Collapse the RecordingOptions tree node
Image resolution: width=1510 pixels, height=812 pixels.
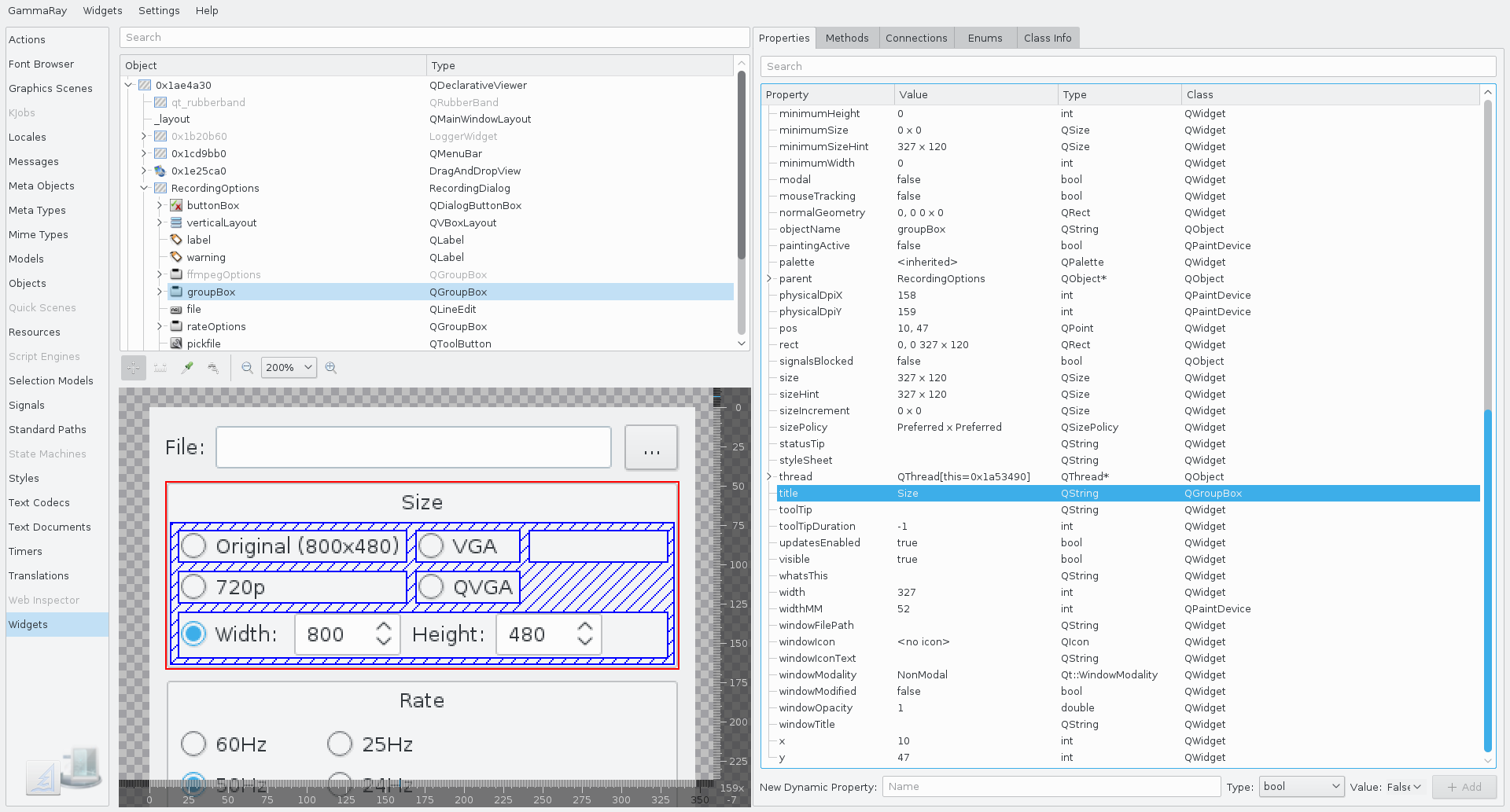(144, 188)
